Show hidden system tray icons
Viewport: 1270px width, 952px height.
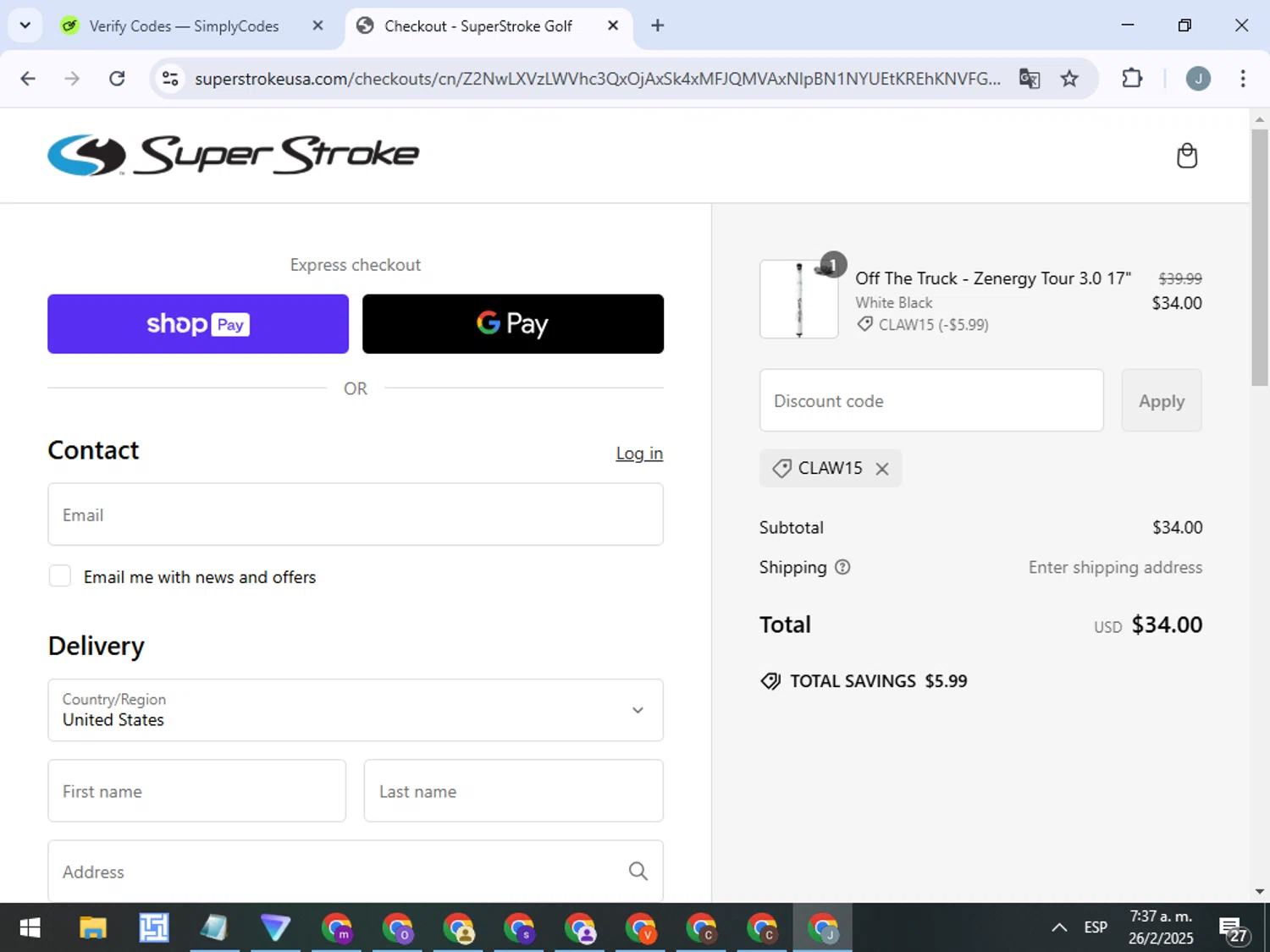(x=1059, y=927)
